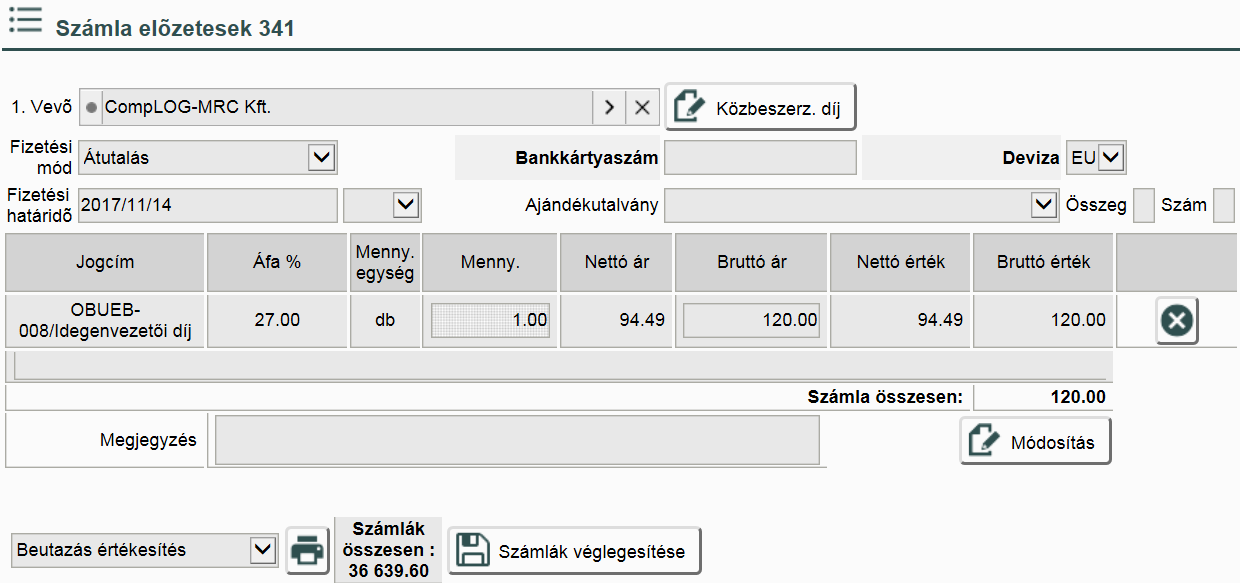This screenshot has height=583, width=1240.
Task: Click the Menny. quantity field 1.00
Action: point(490,320)
